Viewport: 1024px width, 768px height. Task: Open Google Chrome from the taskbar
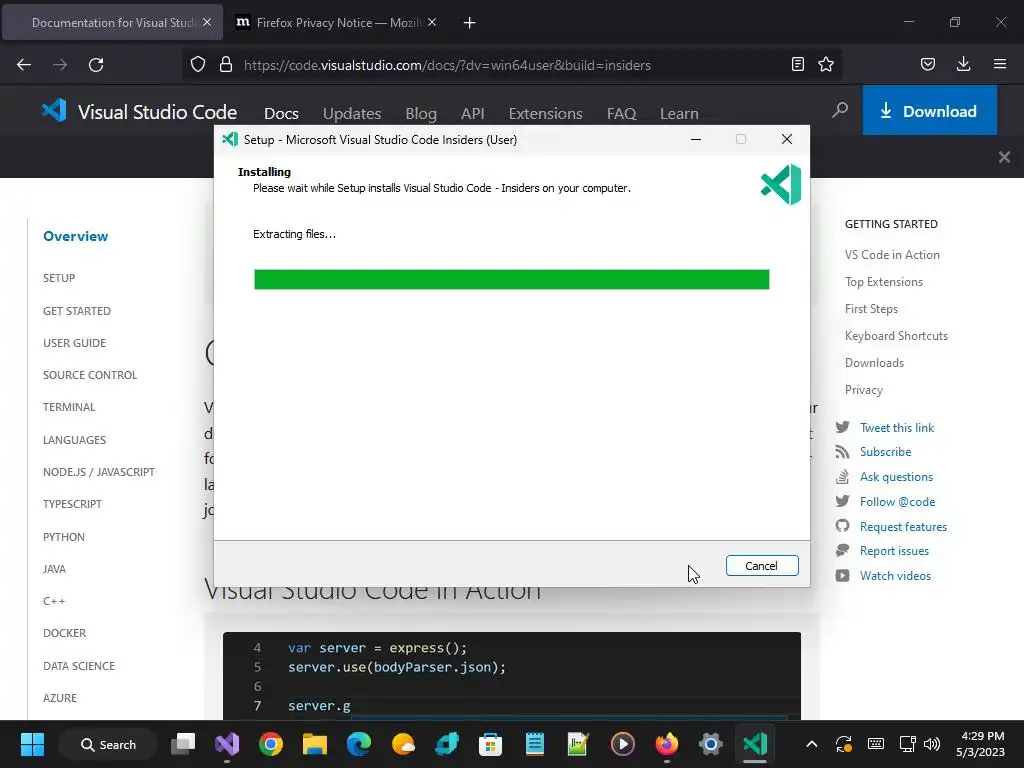[x=270, y=744]
